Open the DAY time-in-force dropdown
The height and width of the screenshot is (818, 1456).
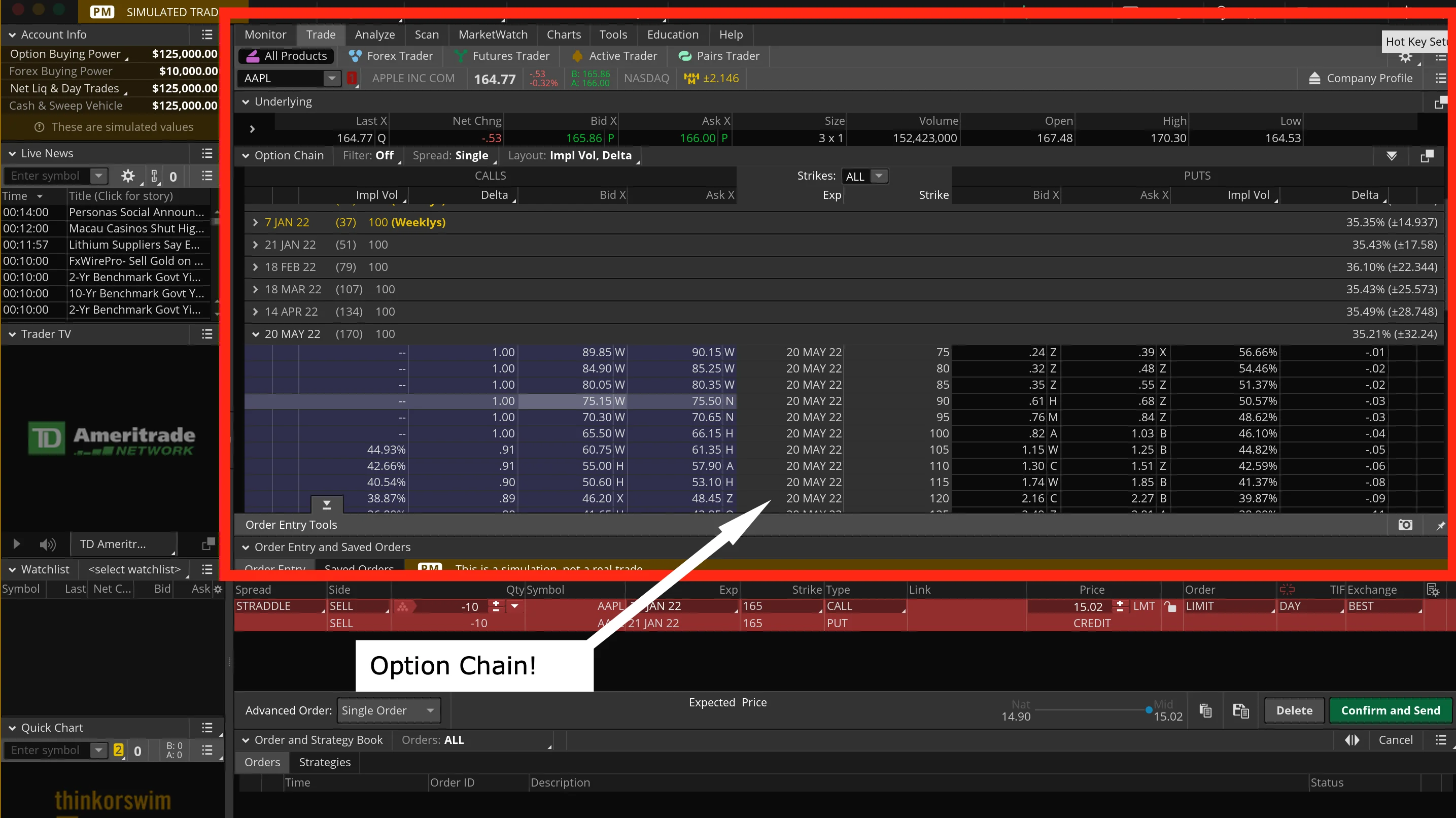coord(1311,606)
